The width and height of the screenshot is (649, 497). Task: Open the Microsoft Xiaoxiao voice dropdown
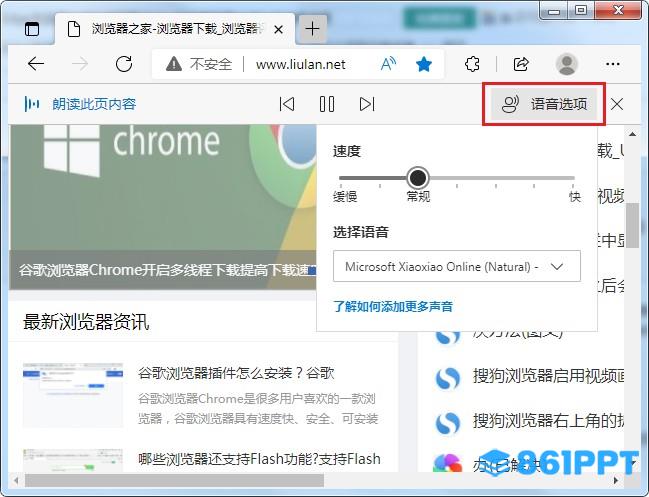(457, 266)
